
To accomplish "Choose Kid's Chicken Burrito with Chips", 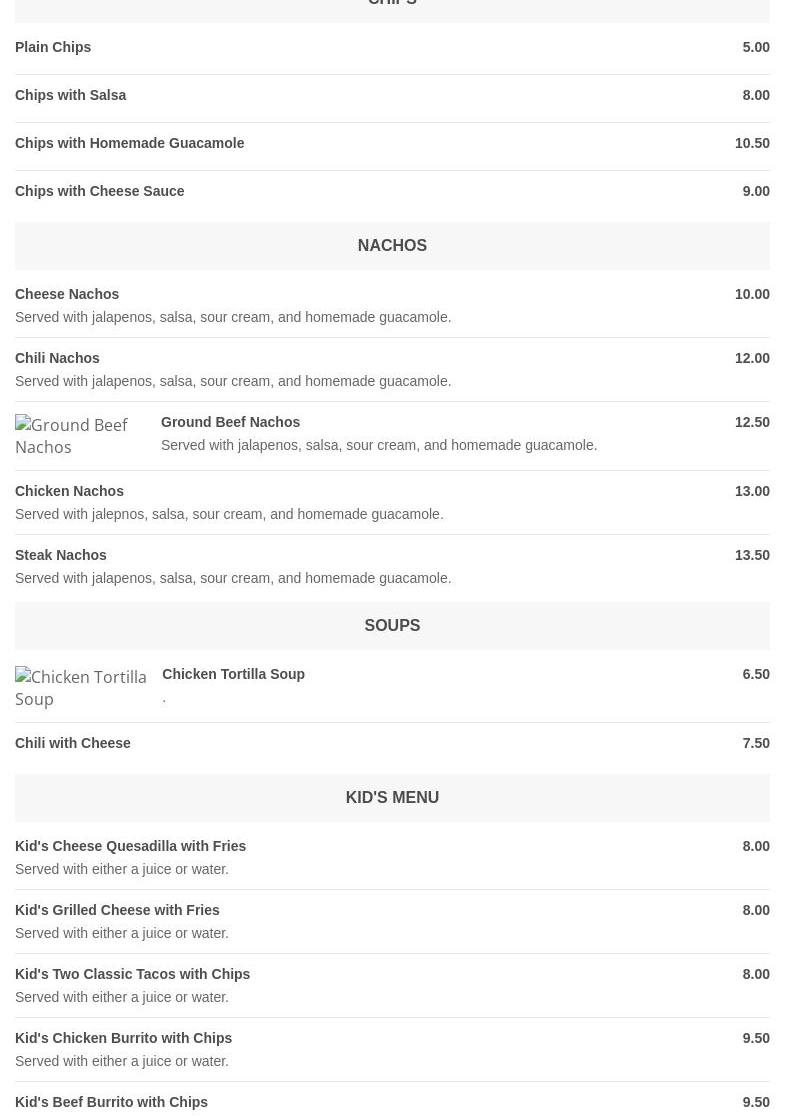I will point(123,1038).
